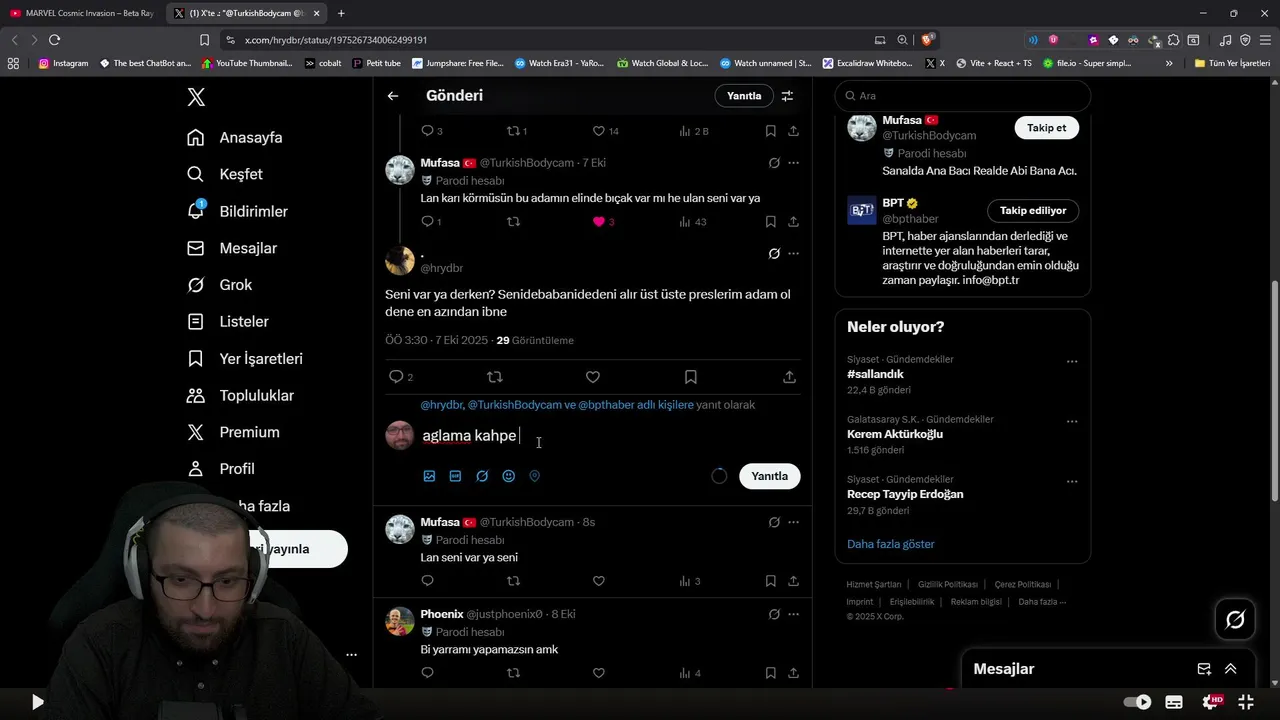Share the hrydbr post via upload icon
This screenshot has height=720, width=1280.
(789, 377)
